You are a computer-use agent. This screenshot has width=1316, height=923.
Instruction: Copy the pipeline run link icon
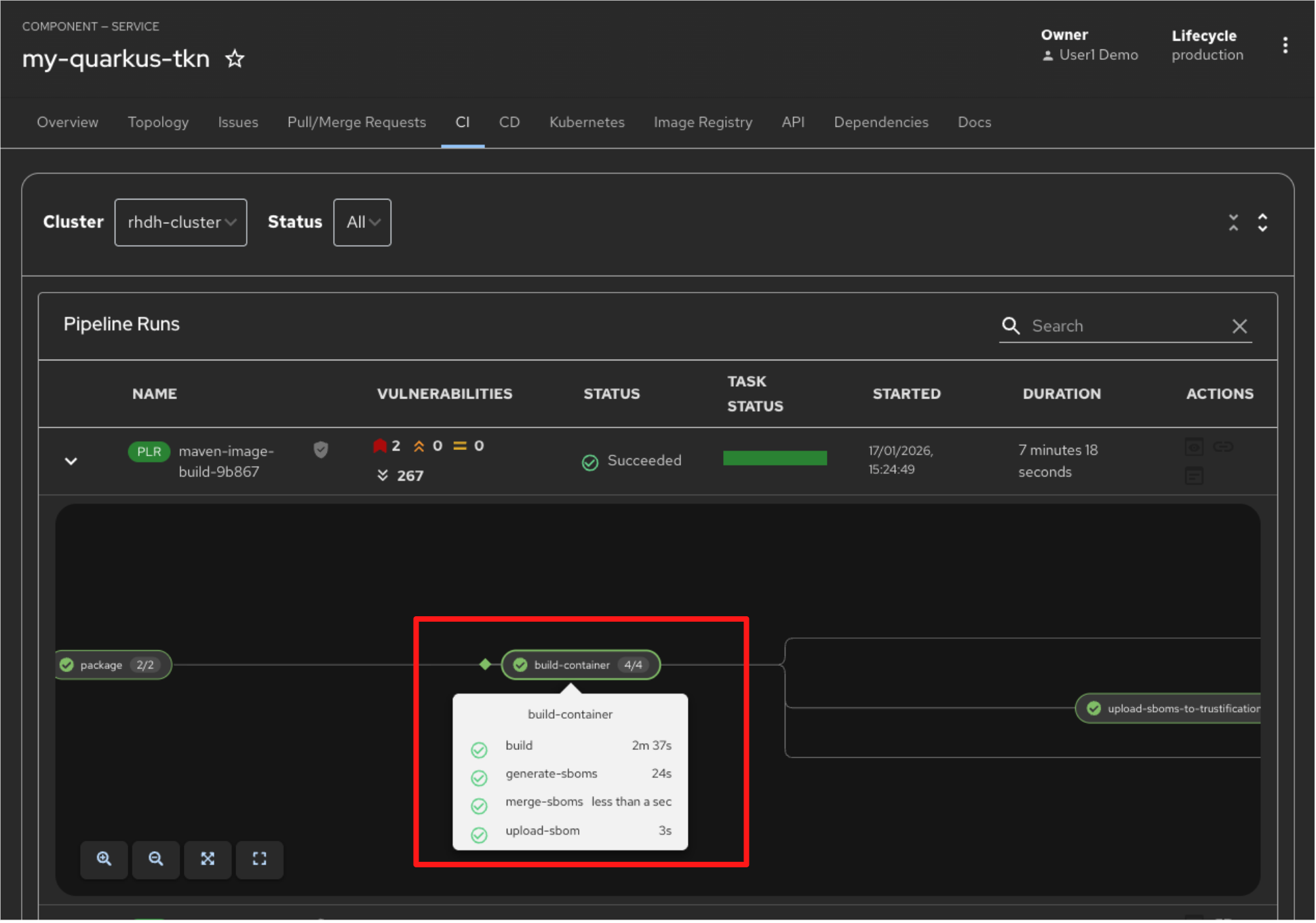click(x=1224, y=447)
